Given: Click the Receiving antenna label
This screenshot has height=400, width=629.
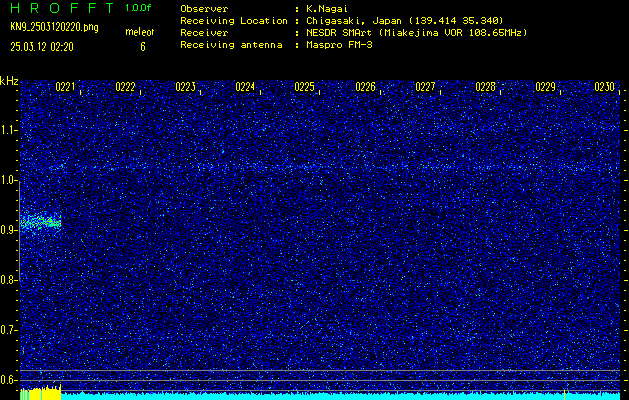Looking at the screenshot, I should click(231, 45).
